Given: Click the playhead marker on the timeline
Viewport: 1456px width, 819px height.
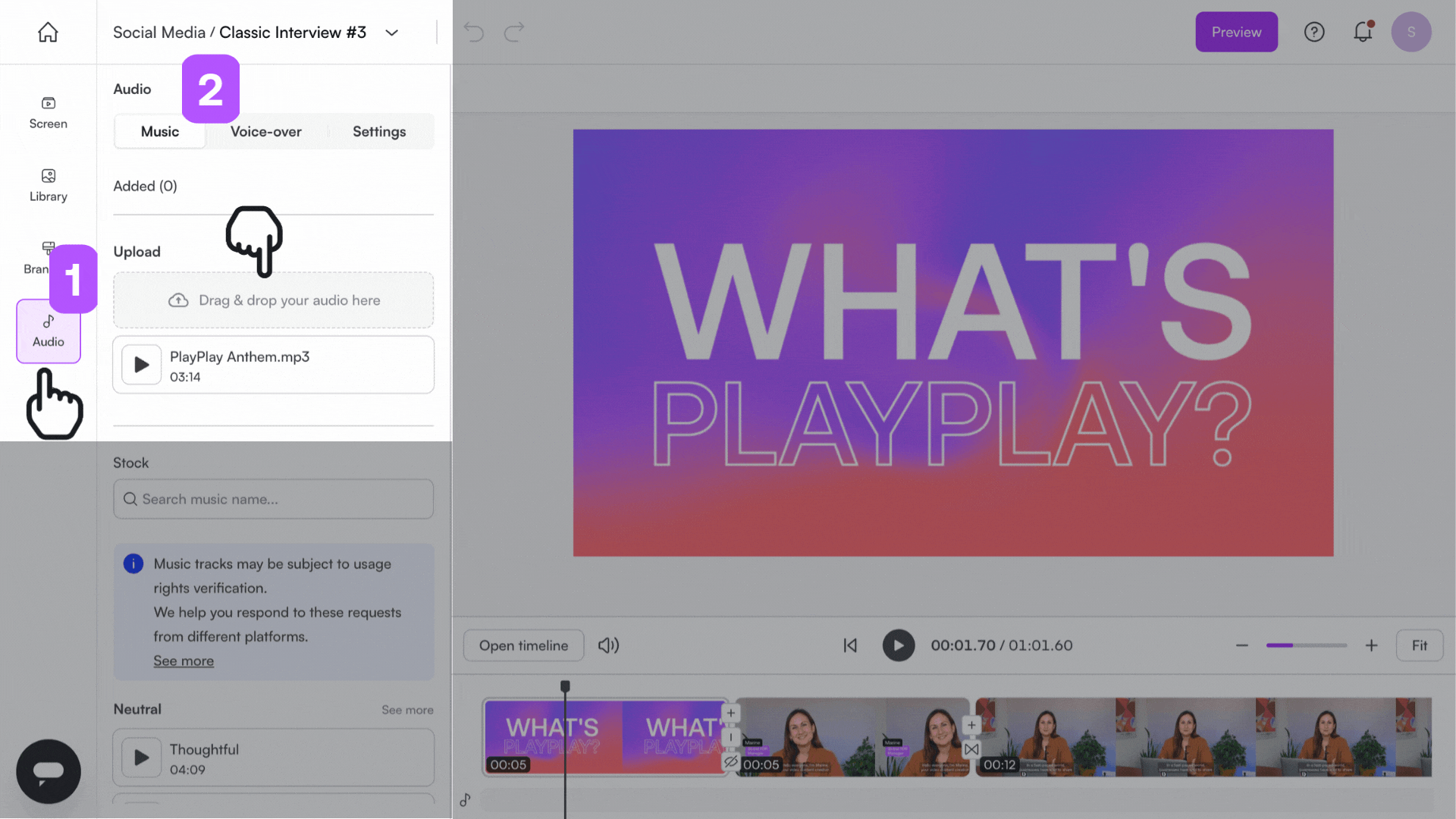Looking at the screenshot, I should (565, 686).
